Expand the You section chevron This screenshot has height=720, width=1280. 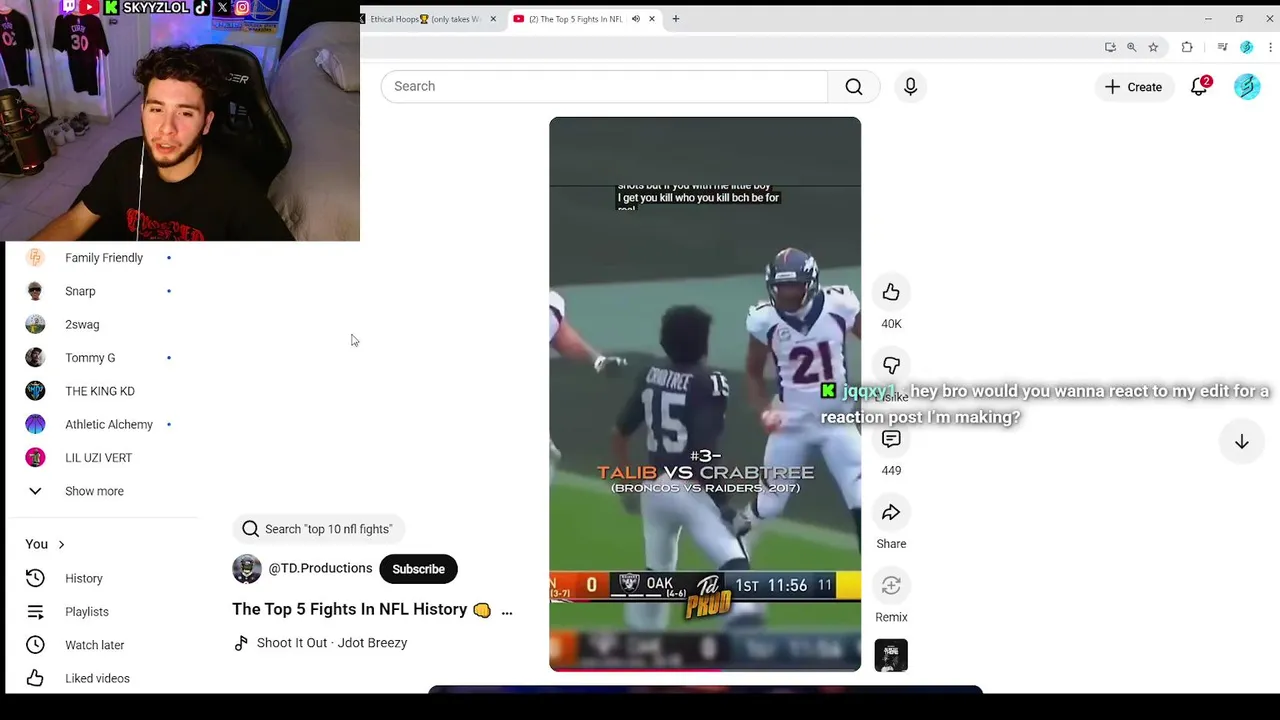61,544
